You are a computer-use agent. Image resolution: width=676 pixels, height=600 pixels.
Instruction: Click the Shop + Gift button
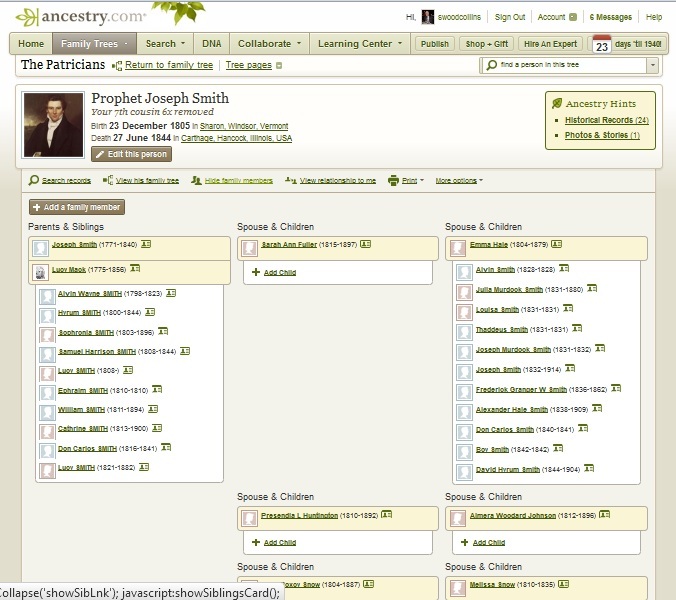click(487, 44)
